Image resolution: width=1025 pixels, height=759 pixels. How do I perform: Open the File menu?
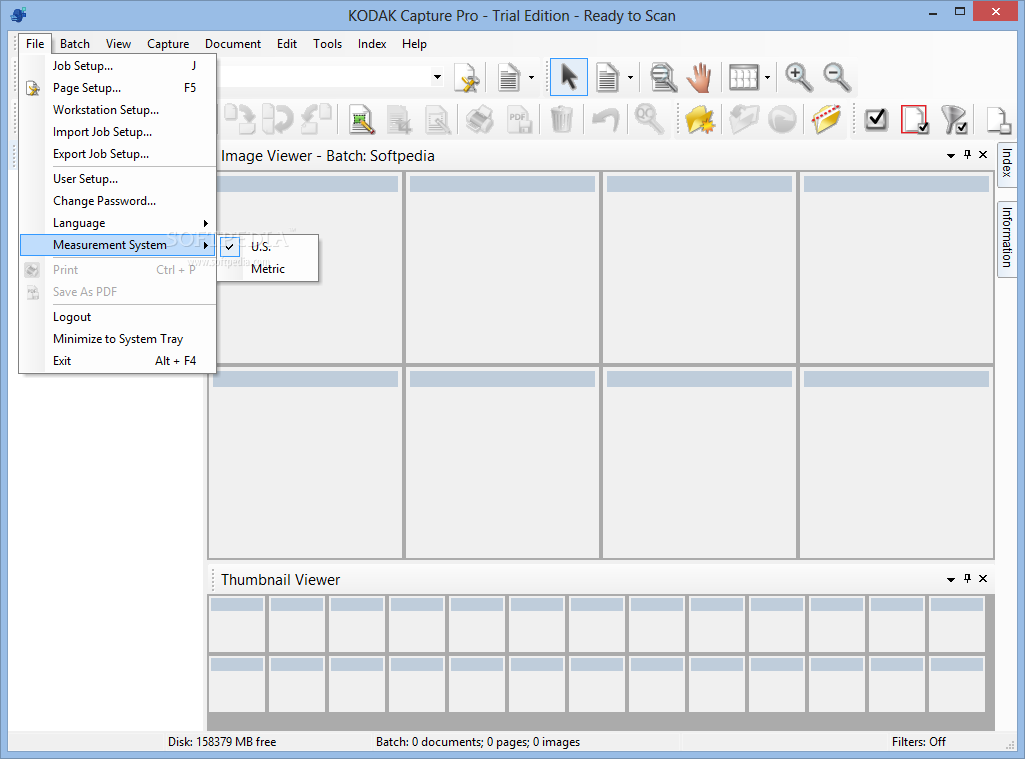[x=35, y=44]
